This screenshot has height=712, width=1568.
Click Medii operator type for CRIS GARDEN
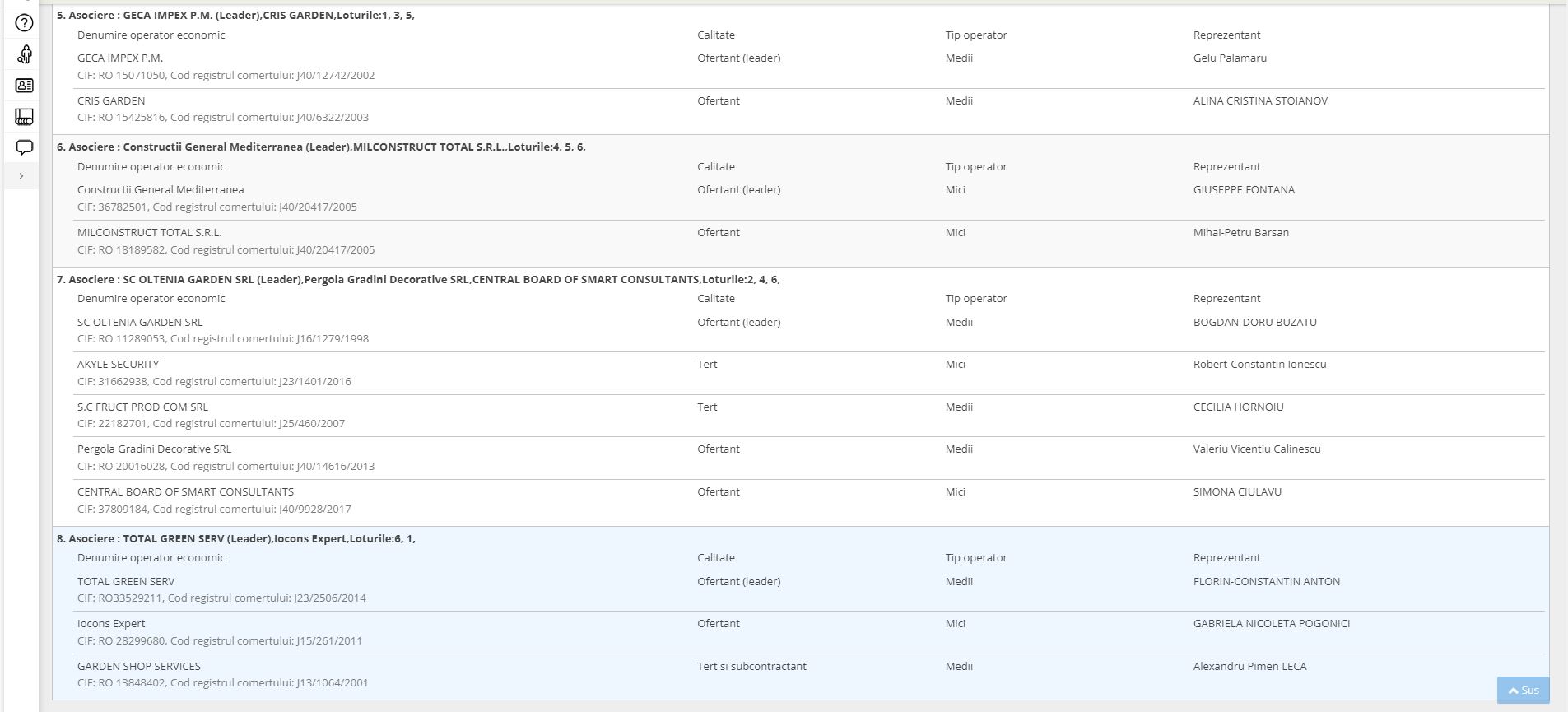(x=959, y=100)
